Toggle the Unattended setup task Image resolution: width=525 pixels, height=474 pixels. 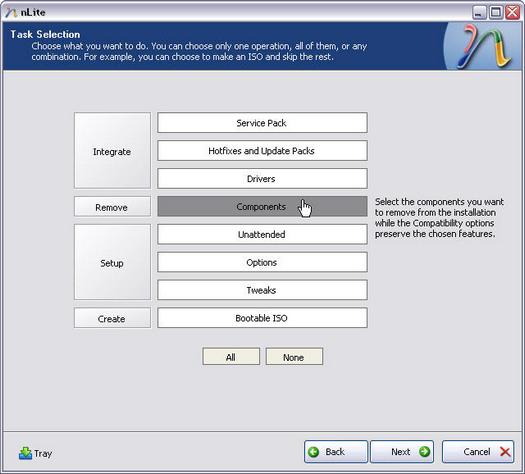point(262,234)
